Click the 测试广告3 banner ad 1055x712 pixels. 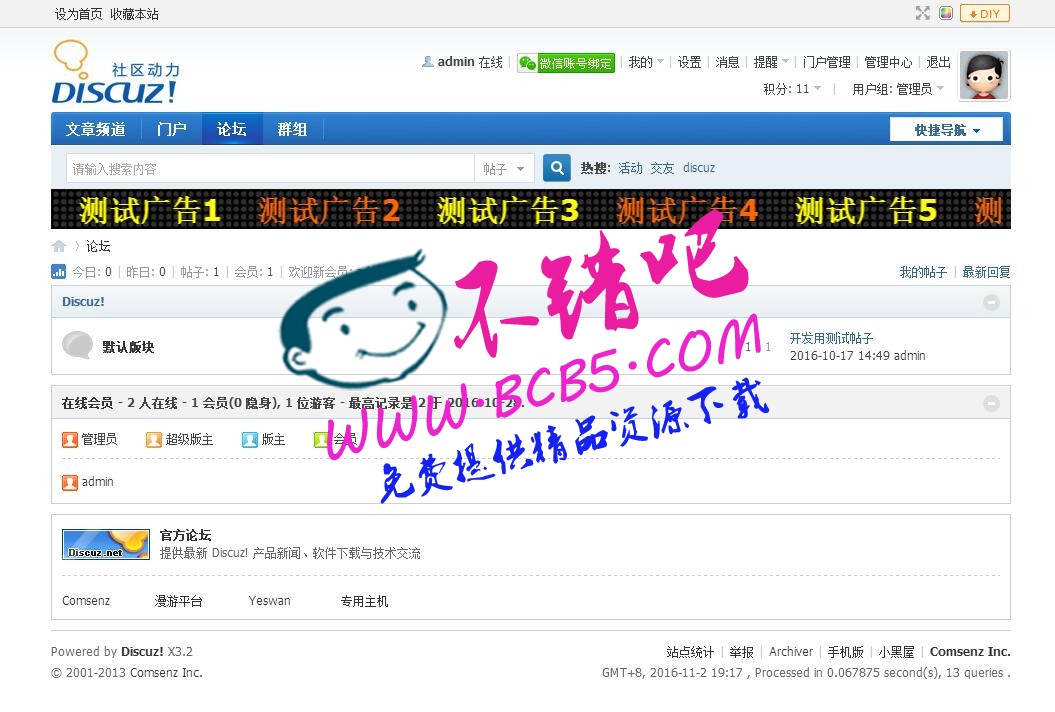tap(507, 210)
